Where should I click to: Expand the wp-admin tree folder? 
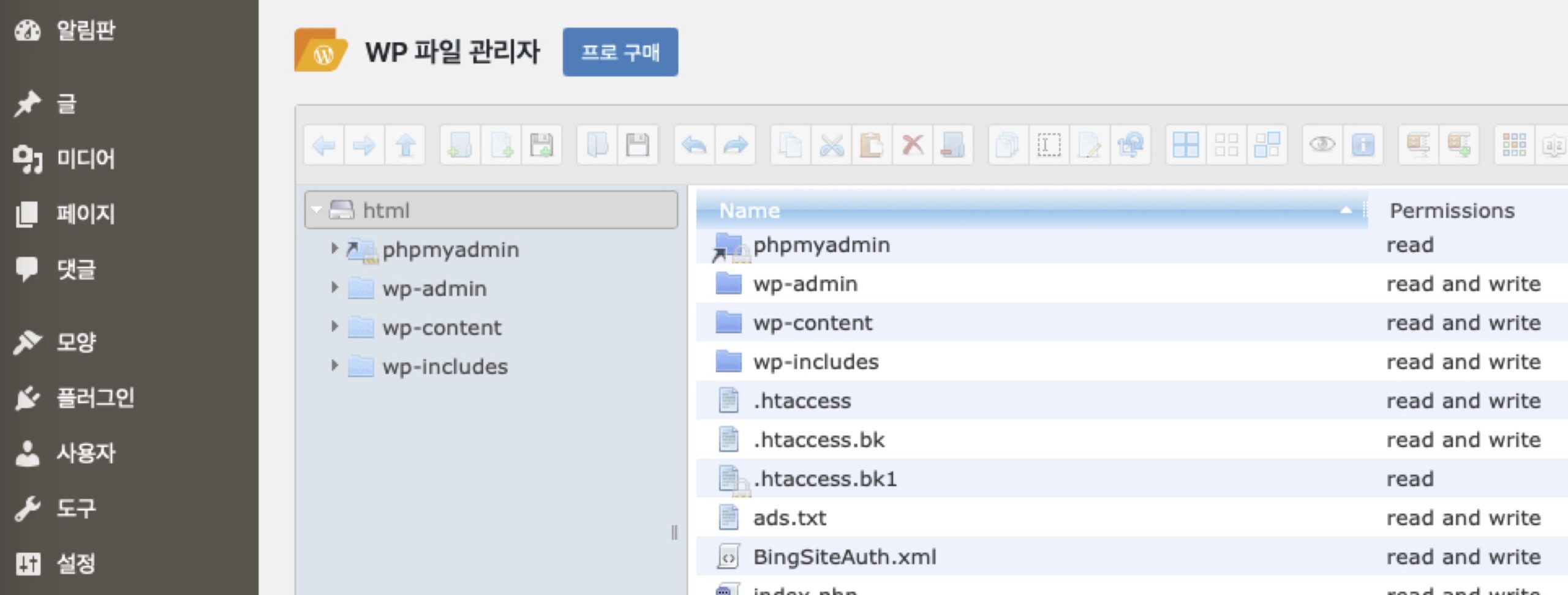pyautogui.click(x=334, y=288)
